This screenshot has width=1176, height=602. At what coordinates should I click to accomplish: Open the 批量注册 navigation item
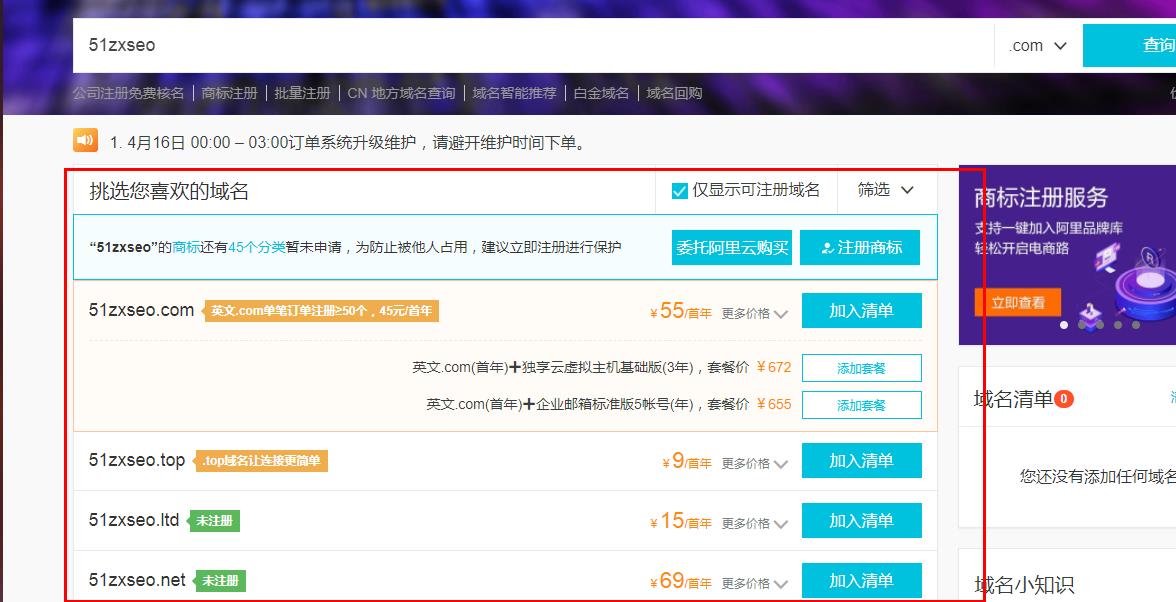(x=303, y=91)
